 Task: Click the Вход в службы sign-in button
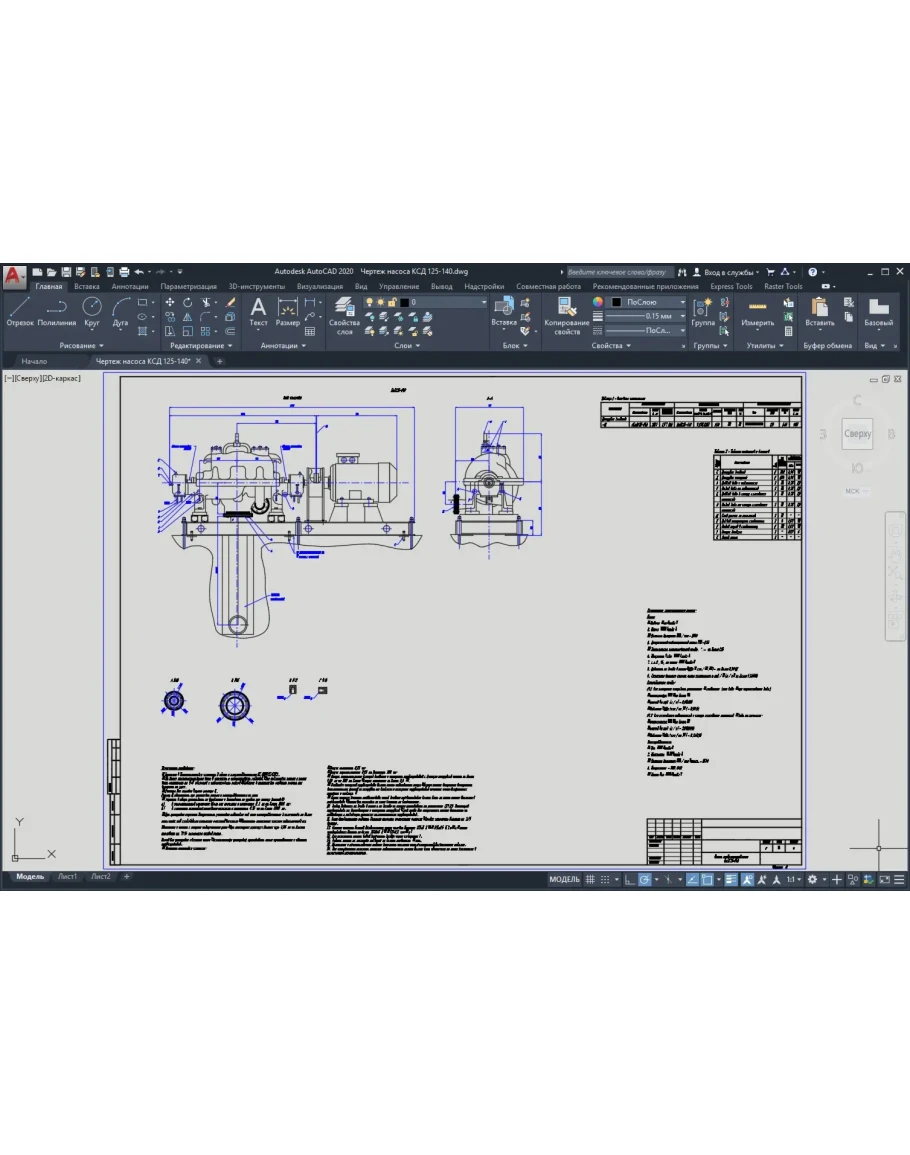point(730,272)
